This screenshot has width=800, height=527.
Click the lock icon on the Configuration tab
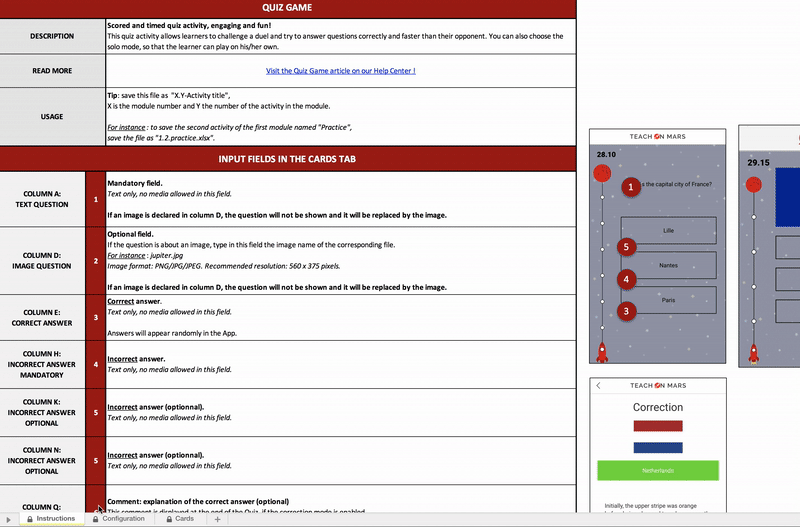point(95,519)
